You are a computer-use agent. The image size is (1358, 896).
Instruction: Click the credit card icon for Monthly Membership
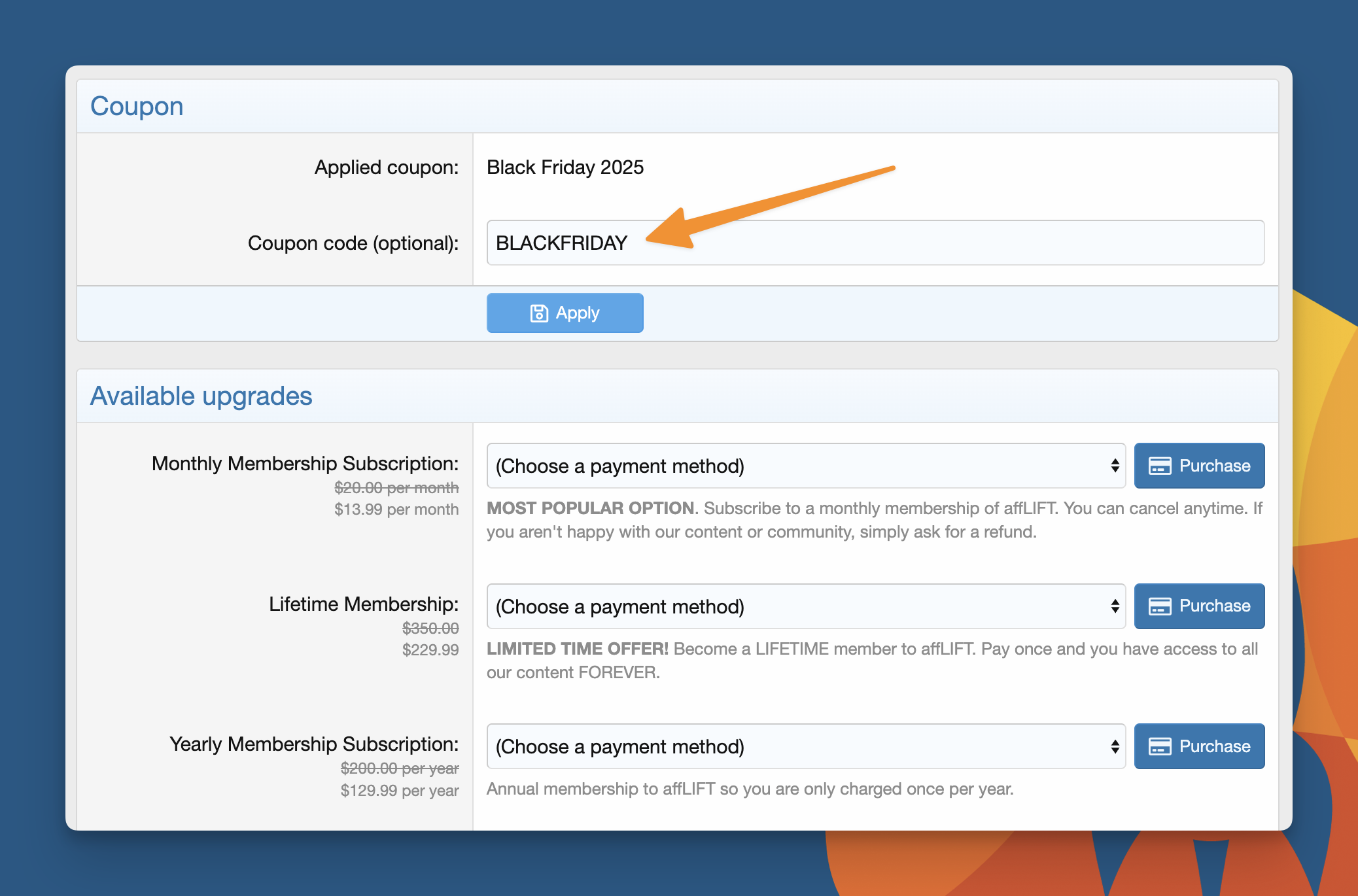click(x=1160, y=466)
